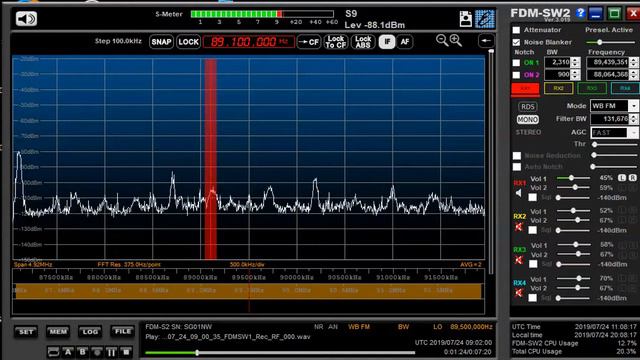Set loop marker B
640x360 pixels.
point(82,352)
